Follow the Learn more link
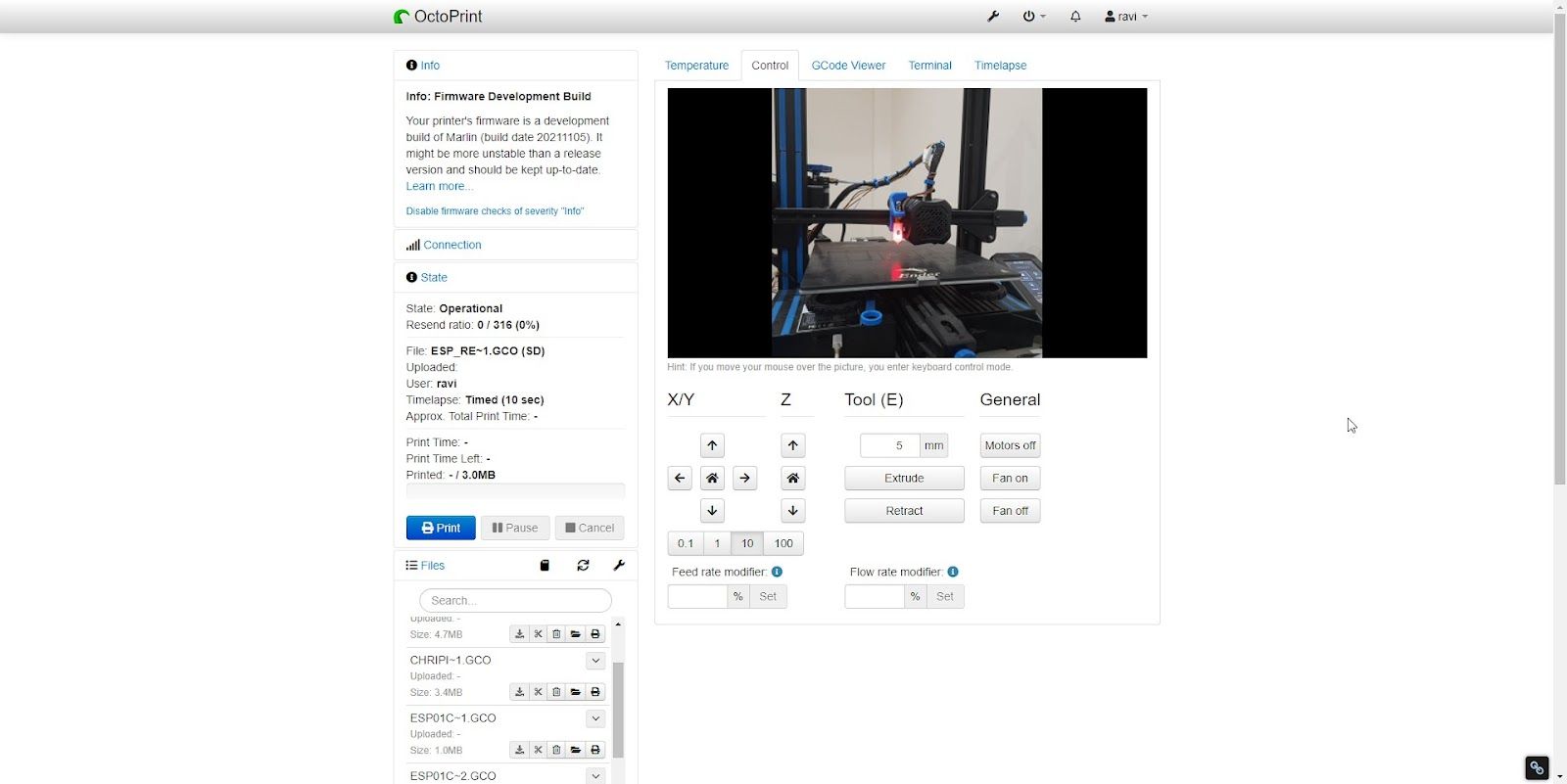Image resolution: width=1567 pixels, height=784 pixels. point(439,186)
